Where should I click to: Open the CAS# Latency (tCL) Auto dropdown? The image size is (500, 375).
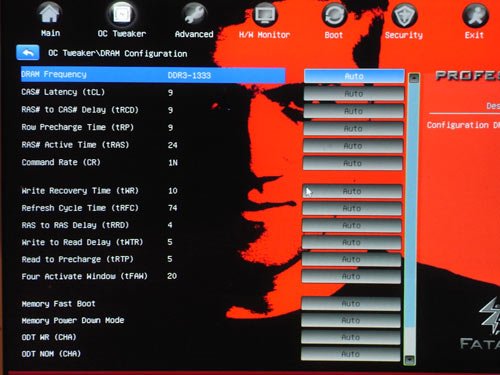tap(354, 94)
